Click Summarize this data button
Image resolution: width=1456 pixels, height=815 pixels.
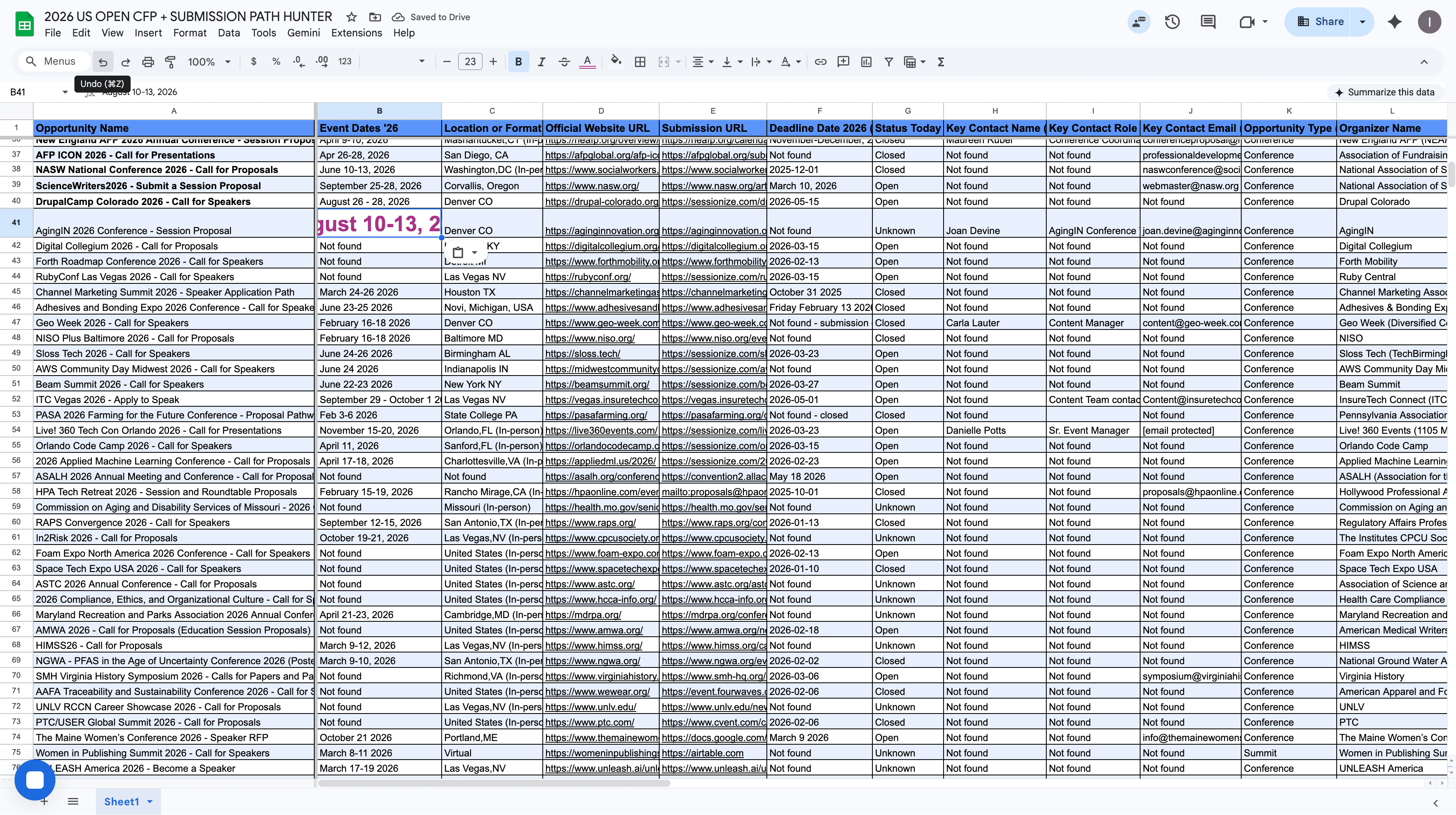pyautogui.click(x=1384, y=92)
